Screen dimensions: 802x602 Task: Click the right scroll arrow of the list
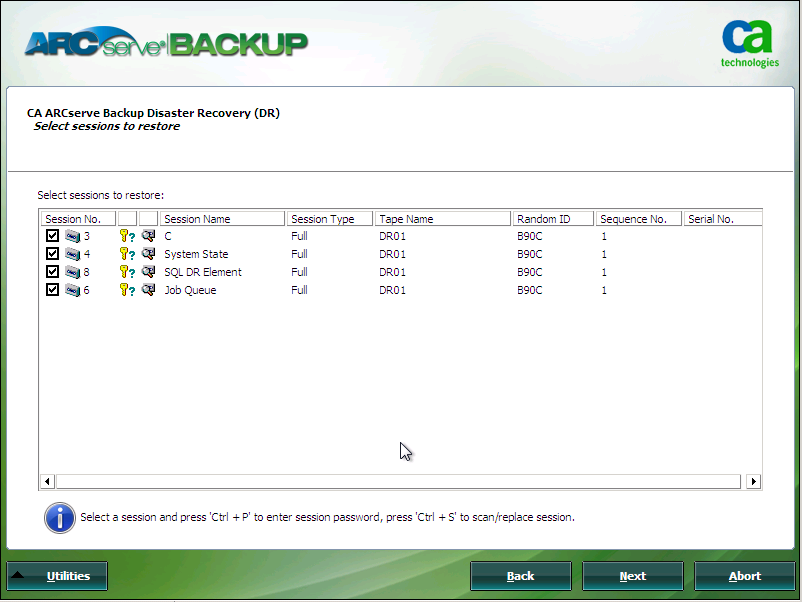pos(753,481)
